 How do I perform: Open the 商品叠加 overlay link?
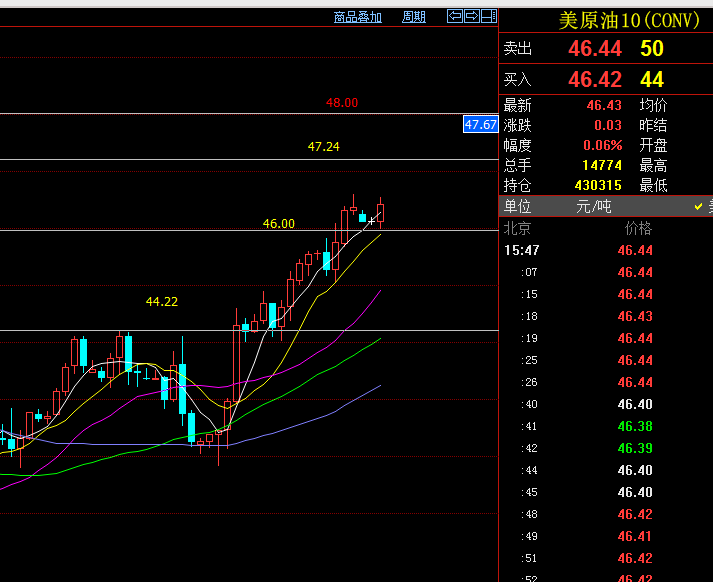click(x=358, y=17)
